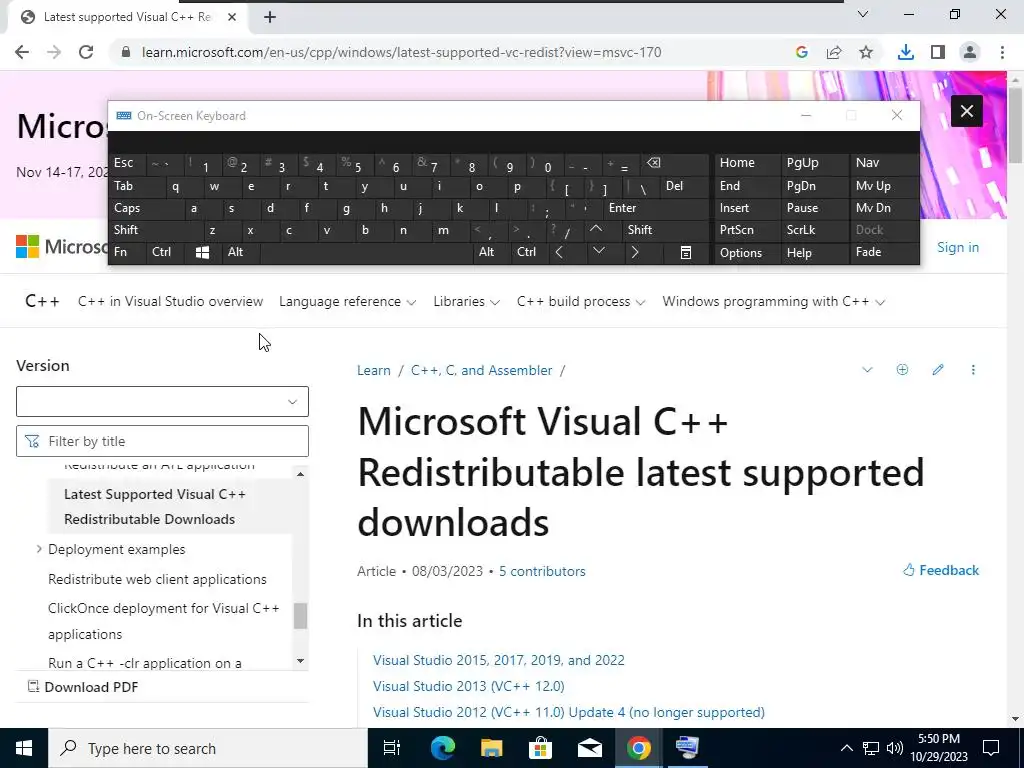The width and height of the screenshot is (1024, 768).
Task: Select Redistribute web client applications item
Action: coord(157,579)
